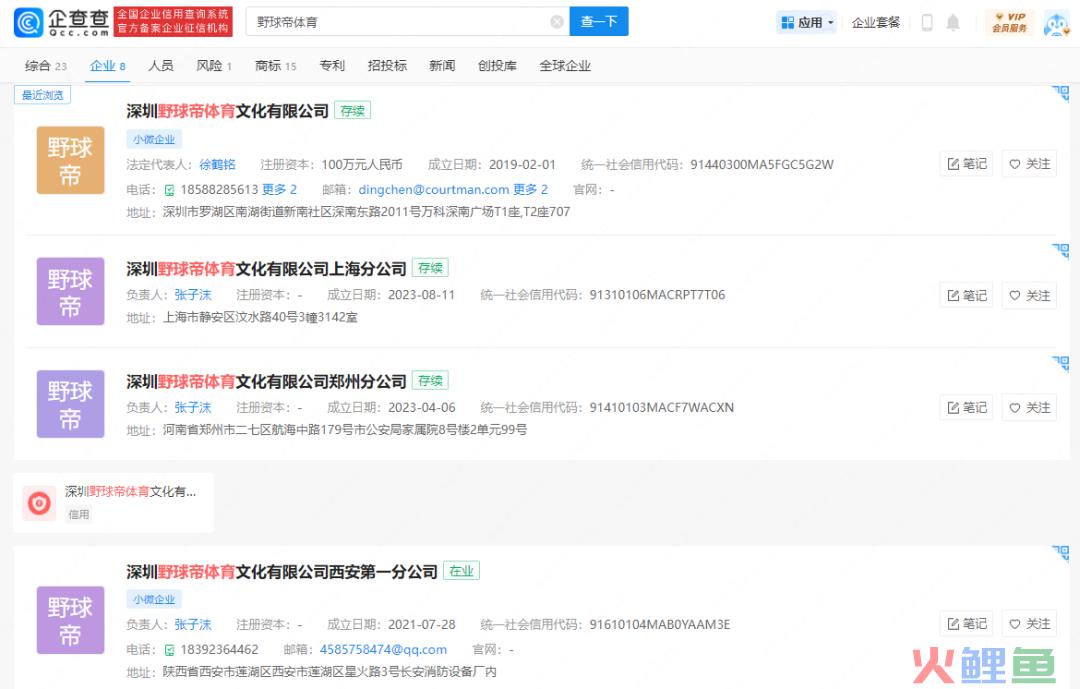Open 郑州分公司 company title link
Viewport: 1080px width, 689px height.
pos(266,381)
